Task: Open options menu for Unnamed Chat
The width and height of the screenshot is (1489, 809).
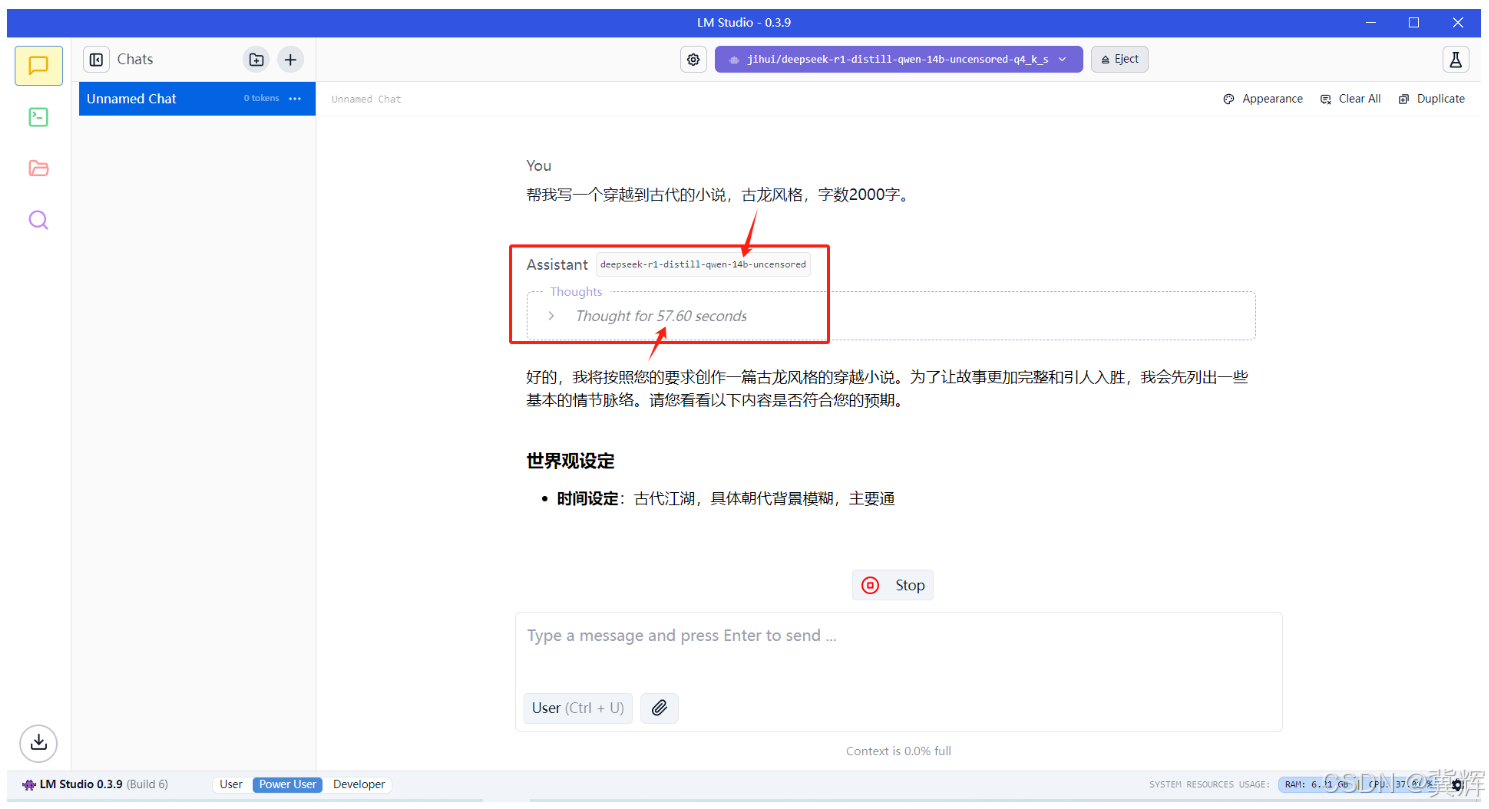Action: (295, 99)
